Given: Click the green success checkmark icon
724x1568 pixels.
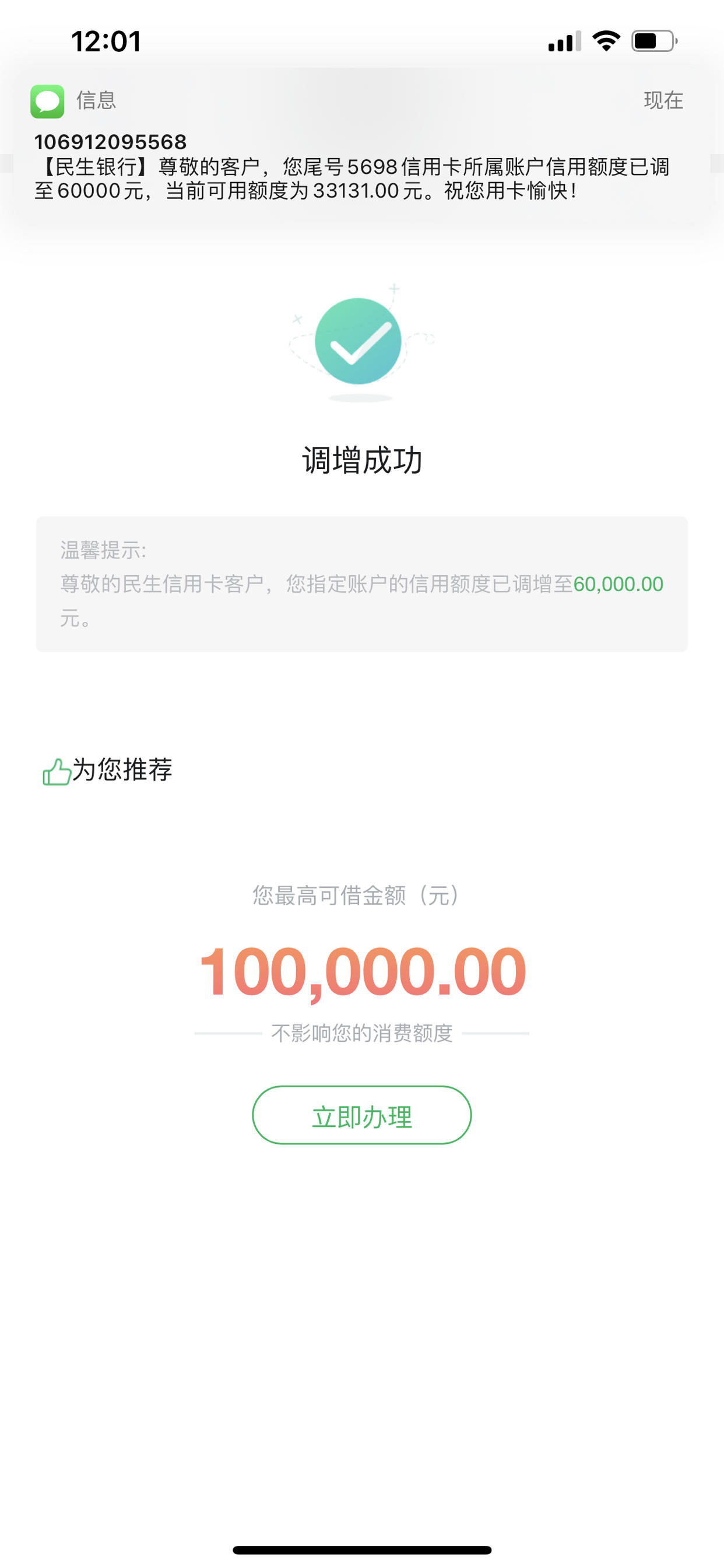Looking at the screenshot, I should click(358, 341).
